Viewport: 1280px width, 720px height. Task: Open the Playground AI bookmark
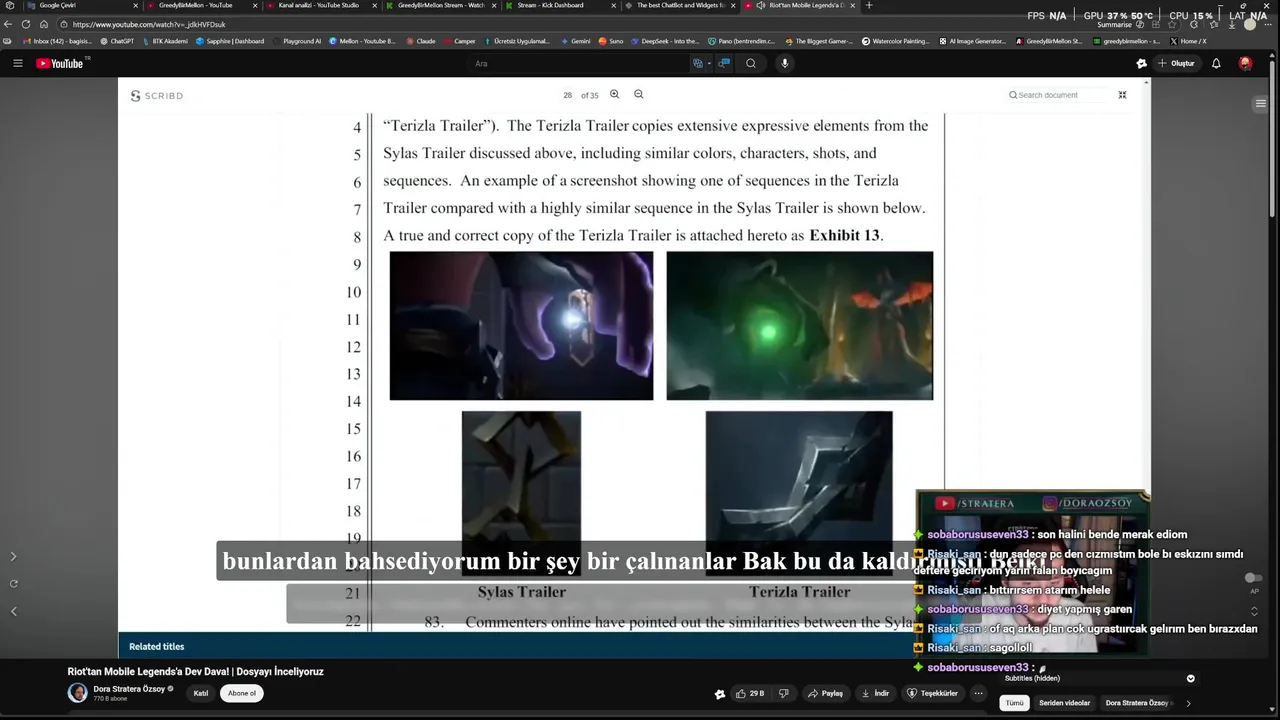(298, 41)
